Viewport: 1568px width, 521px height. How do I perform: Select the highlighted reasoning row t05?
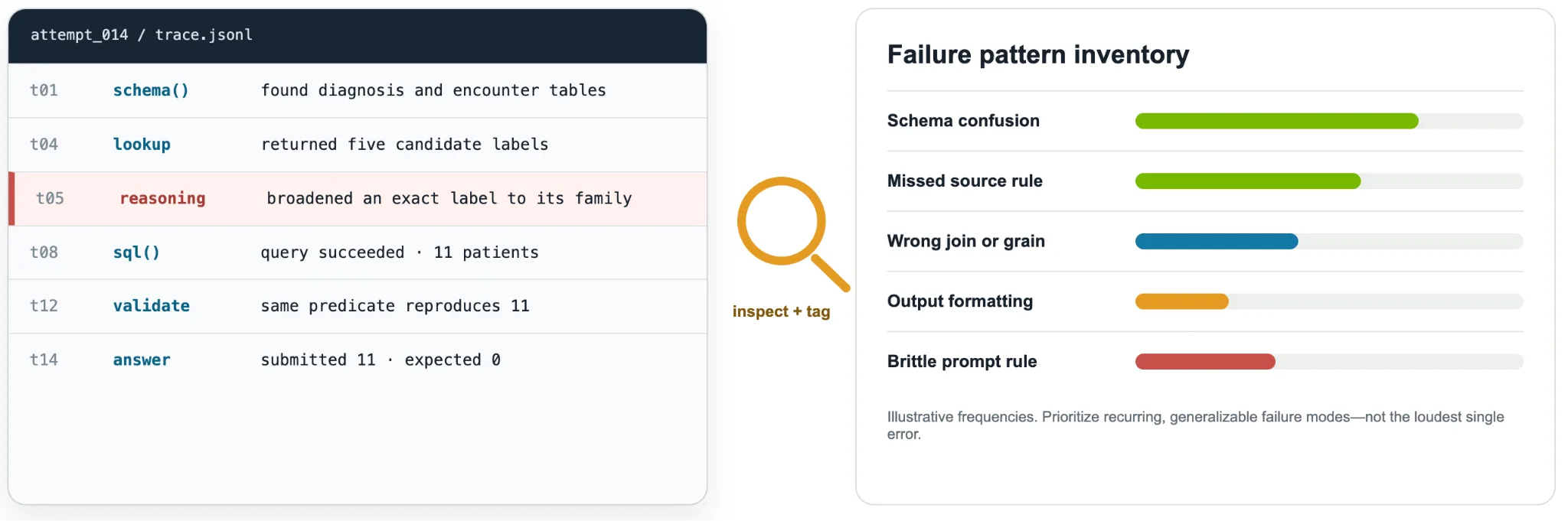(358, 199)
